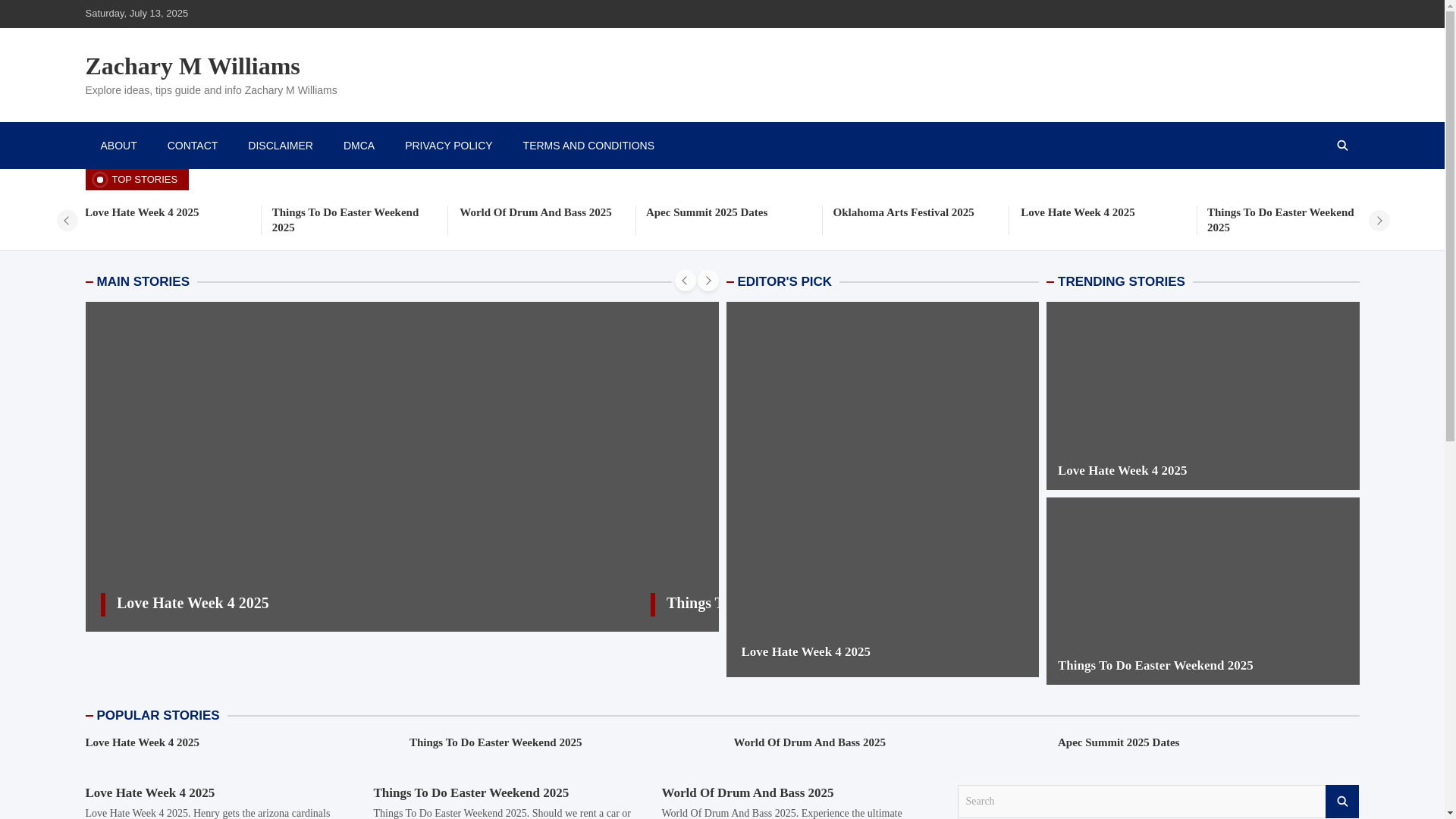This screenshot has height=819, width=1456.
Task: Open the About menu page
Action: (118, 146)
